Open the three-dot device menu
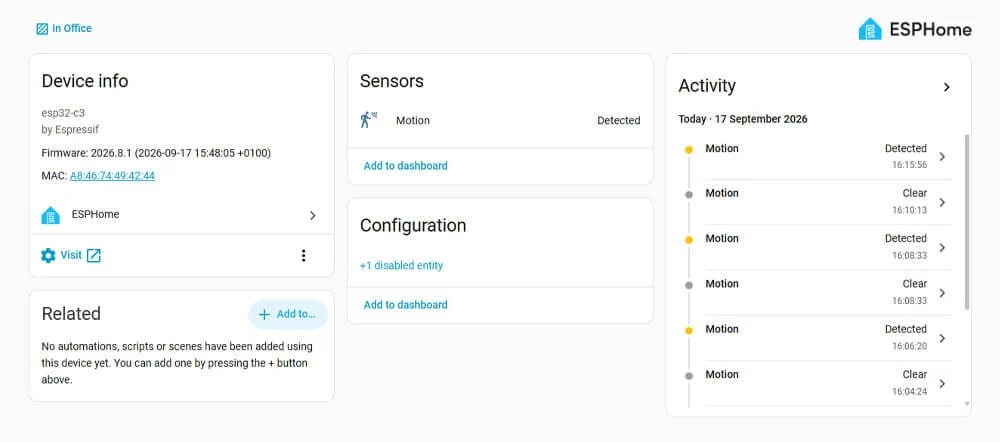1000x442 pixels. click(x=304, y=256)
